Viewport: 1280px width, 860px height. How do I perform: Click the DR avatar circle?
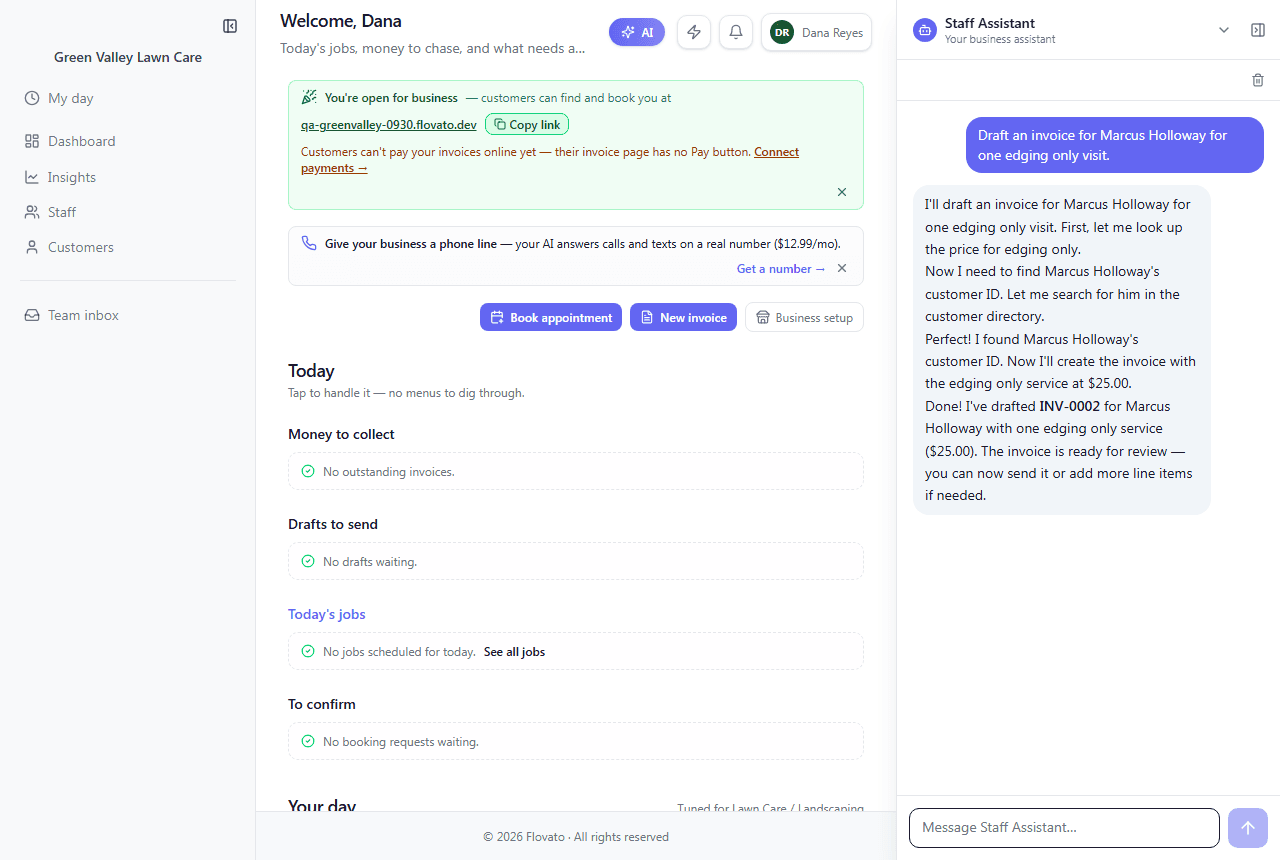782,32
